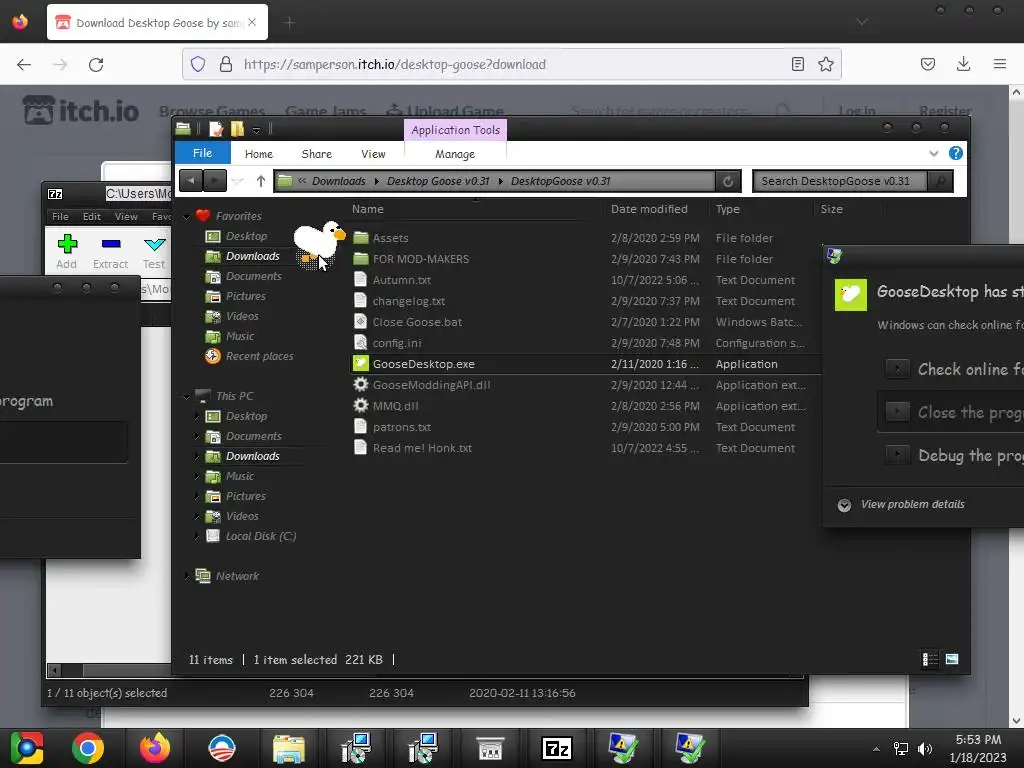This screenshot has height=768, width=1024.
Task: Click the 7-Zip Test button
Action: tap(154, 251)
